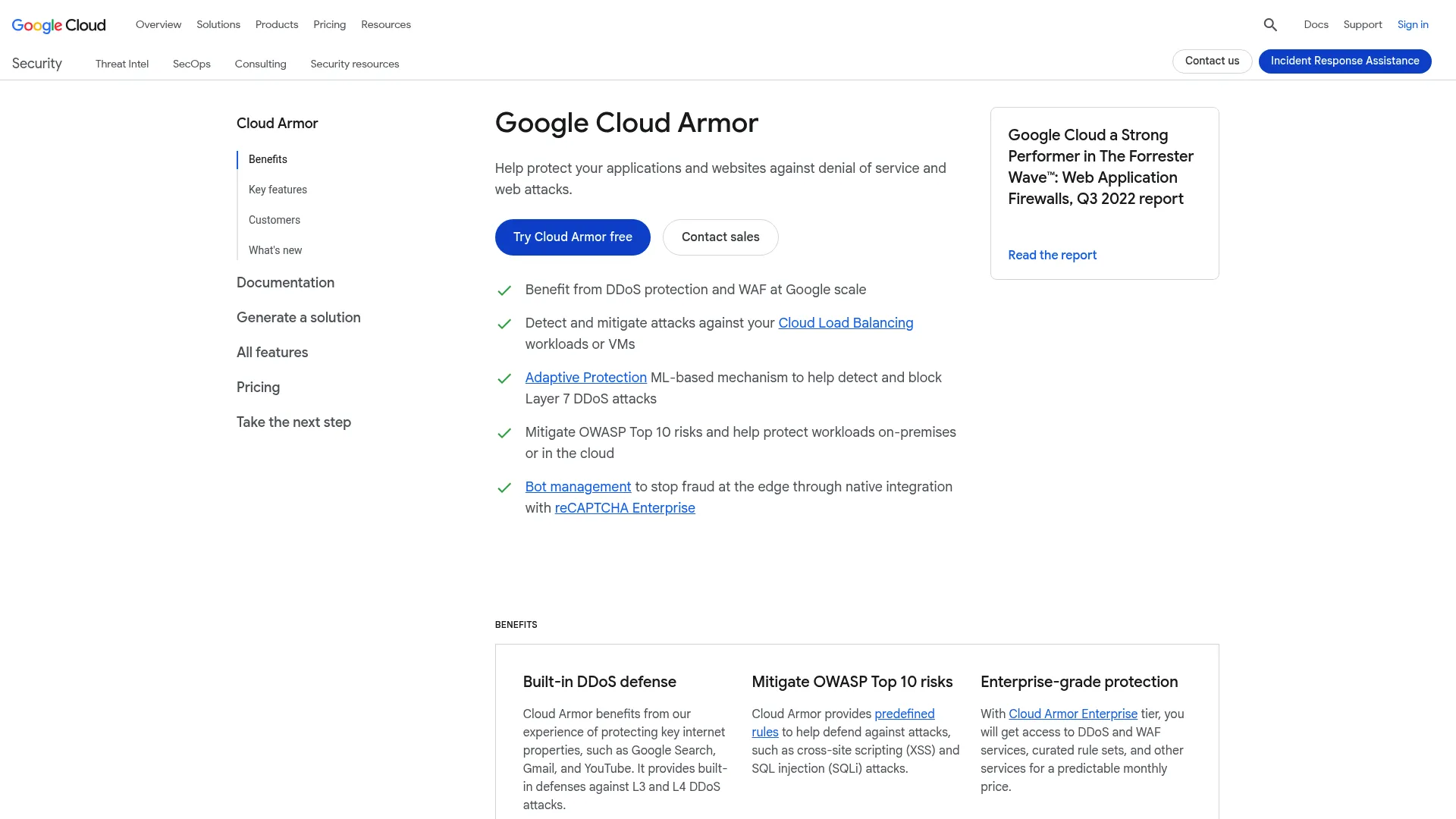Image resolution: width=1456 pixels, height=819 pixels.
Task: Click checkmark beside Bot management line
Action: pos(504,488)
